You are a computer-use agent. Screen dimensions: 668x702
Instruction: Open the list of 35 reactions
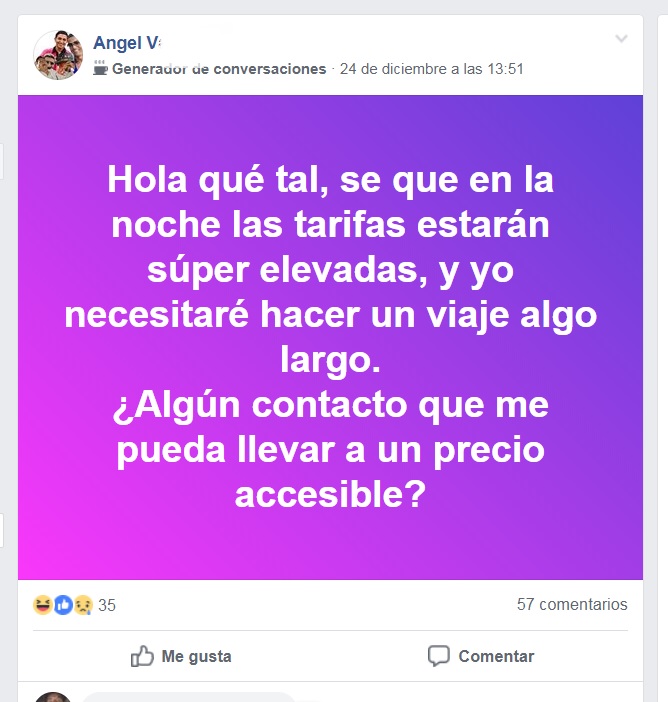coord(107,605)
